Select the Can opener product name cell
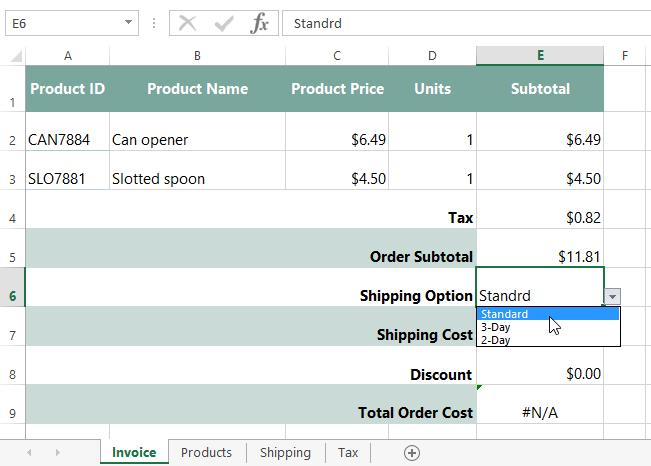Viewport: 651px width, 466px height. (x=197, y=140)
